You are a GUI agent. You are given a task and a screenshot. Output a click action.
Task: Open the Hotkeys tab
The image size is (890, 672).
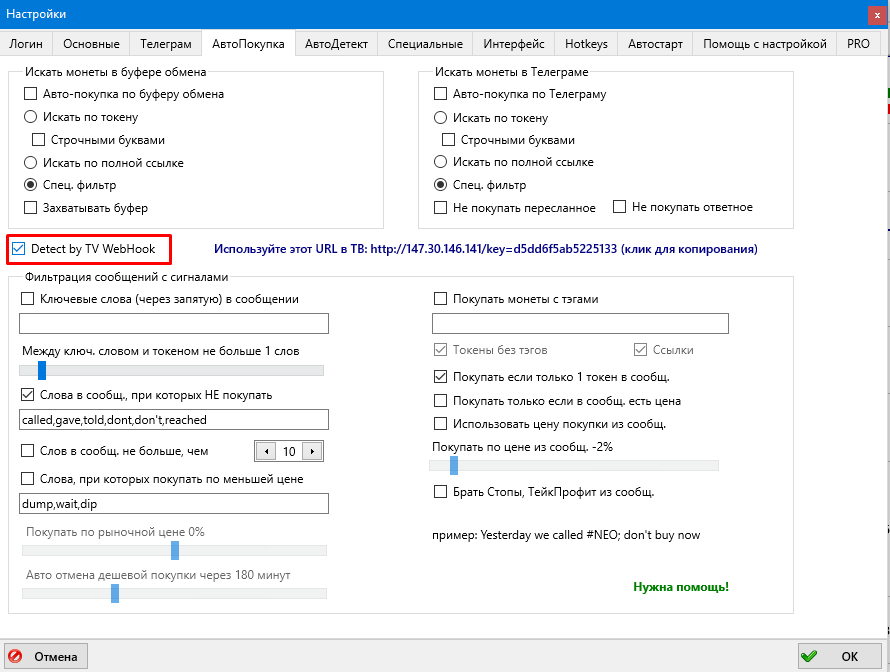[586, 44]
